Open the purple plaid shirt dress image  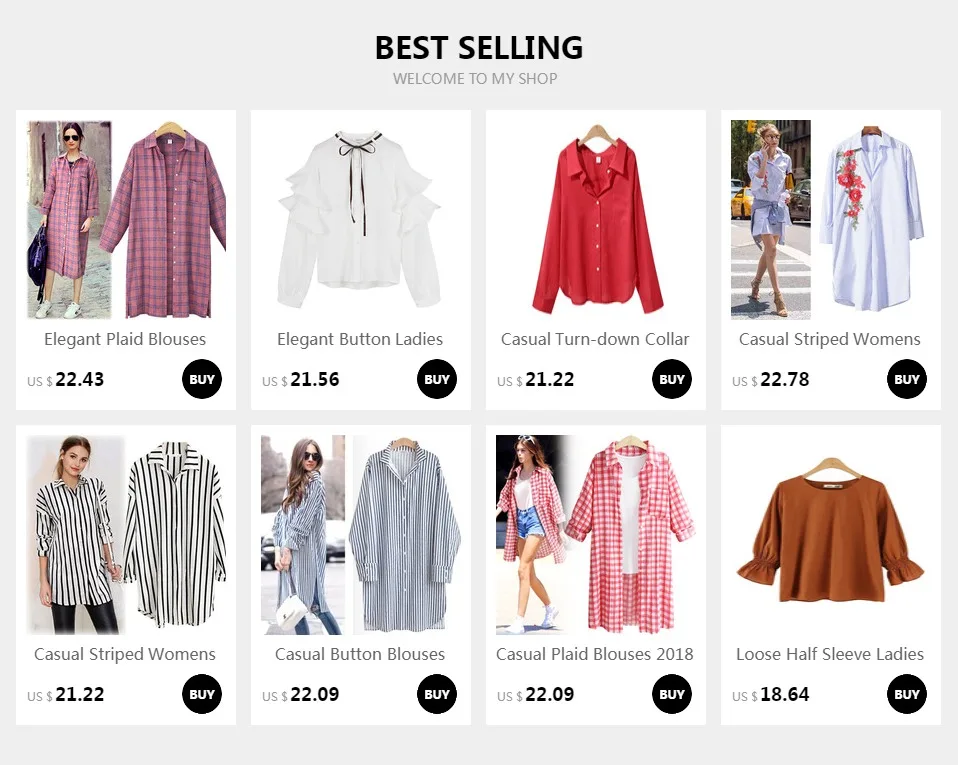126,220
